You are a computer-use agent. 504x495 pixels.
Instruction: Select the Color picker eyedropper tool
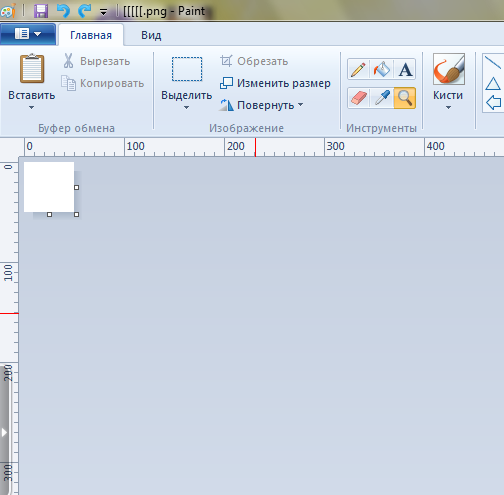coord(382,98)
